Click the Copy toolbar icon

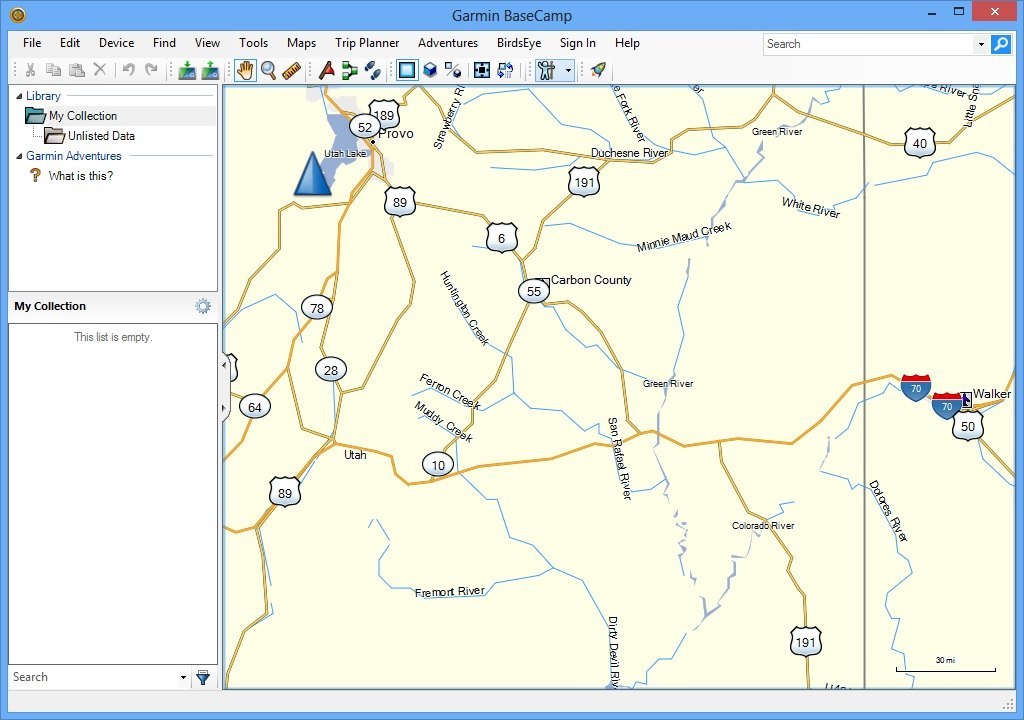(x=54, y=69)
